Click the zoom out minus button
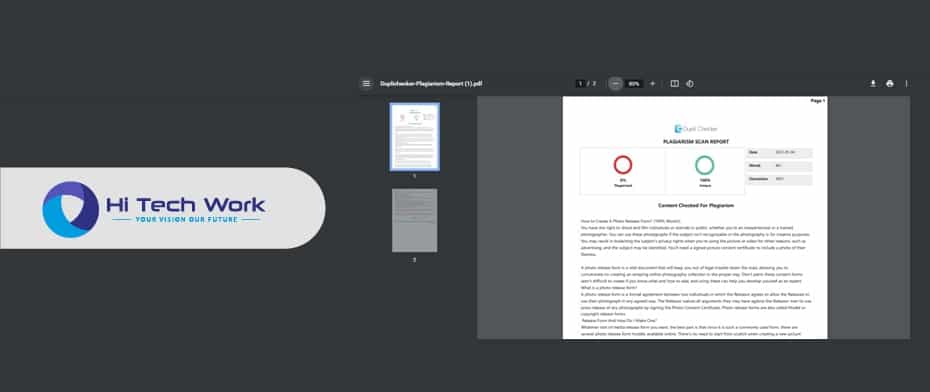930x392 pixels. tap(616, 84)
